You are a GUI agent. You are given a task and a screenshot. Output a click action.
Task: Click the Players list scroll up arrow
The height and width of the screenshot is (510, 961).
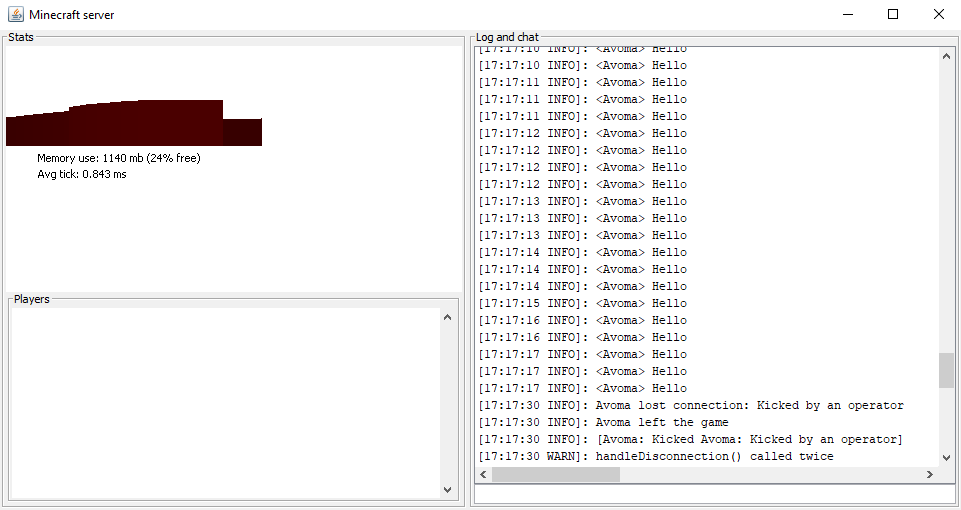click(x=447, y=317)
